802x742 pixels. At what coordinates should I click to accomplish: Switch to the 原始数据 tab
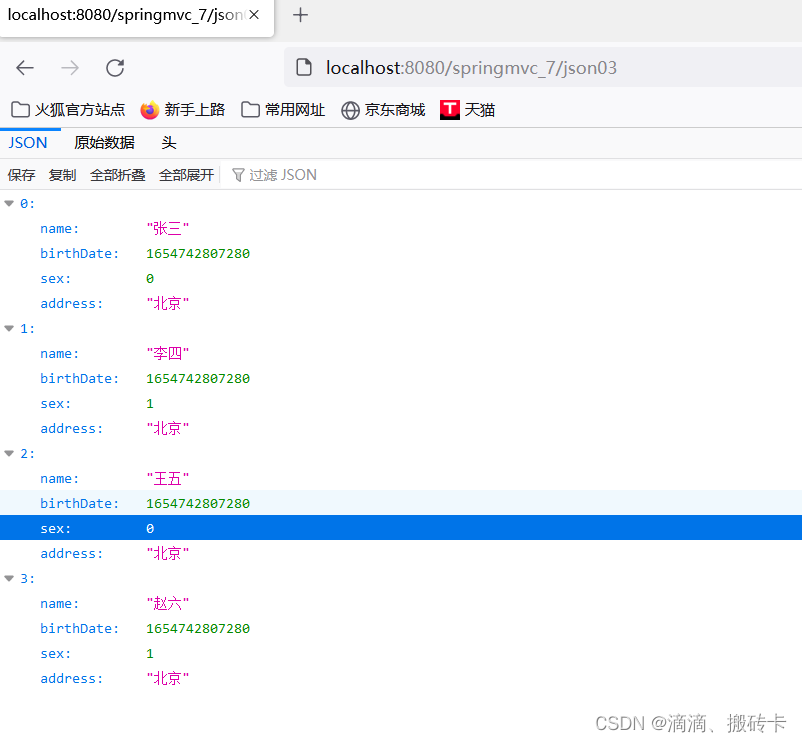pos(104,143)
